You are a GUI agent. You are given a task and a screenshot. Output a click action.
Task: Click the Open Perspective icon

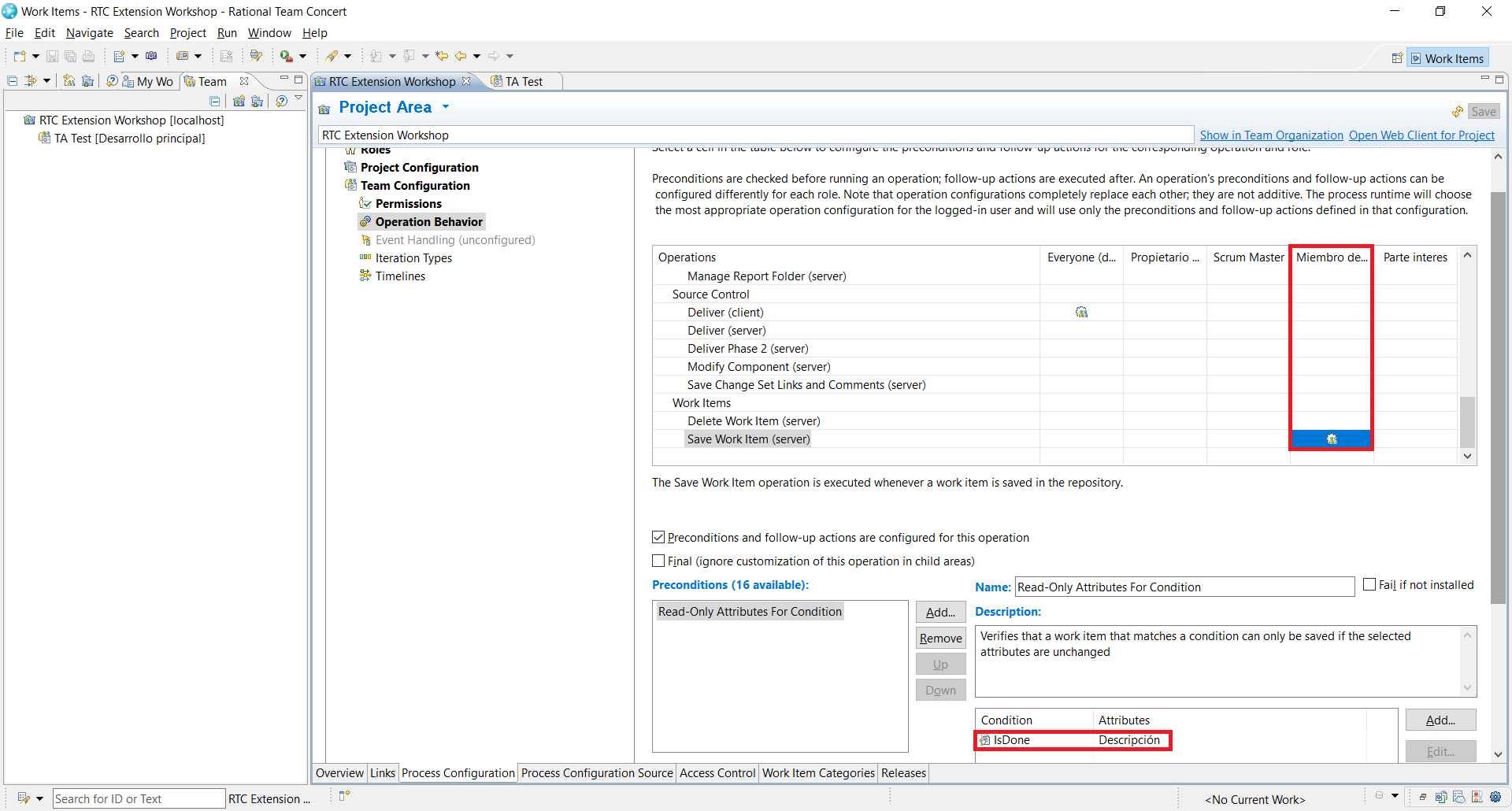[x=1397, y=58]
